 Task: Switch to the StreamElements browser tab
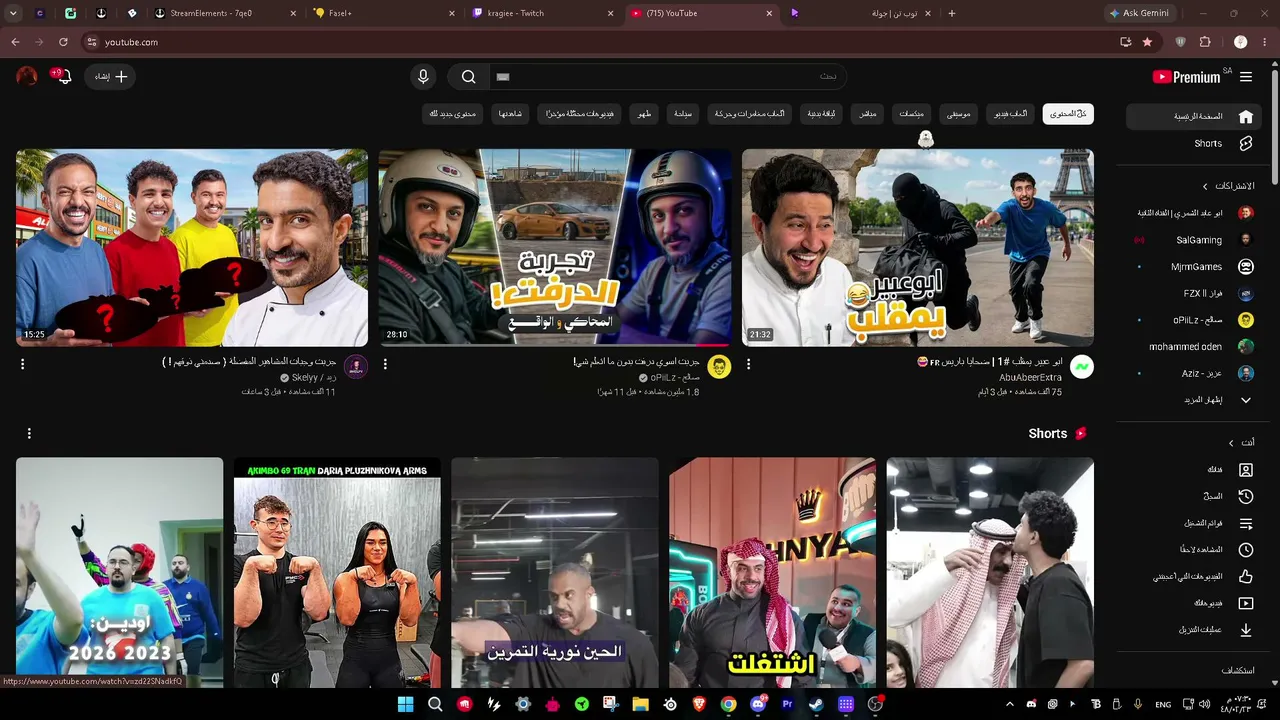point(227,13)
